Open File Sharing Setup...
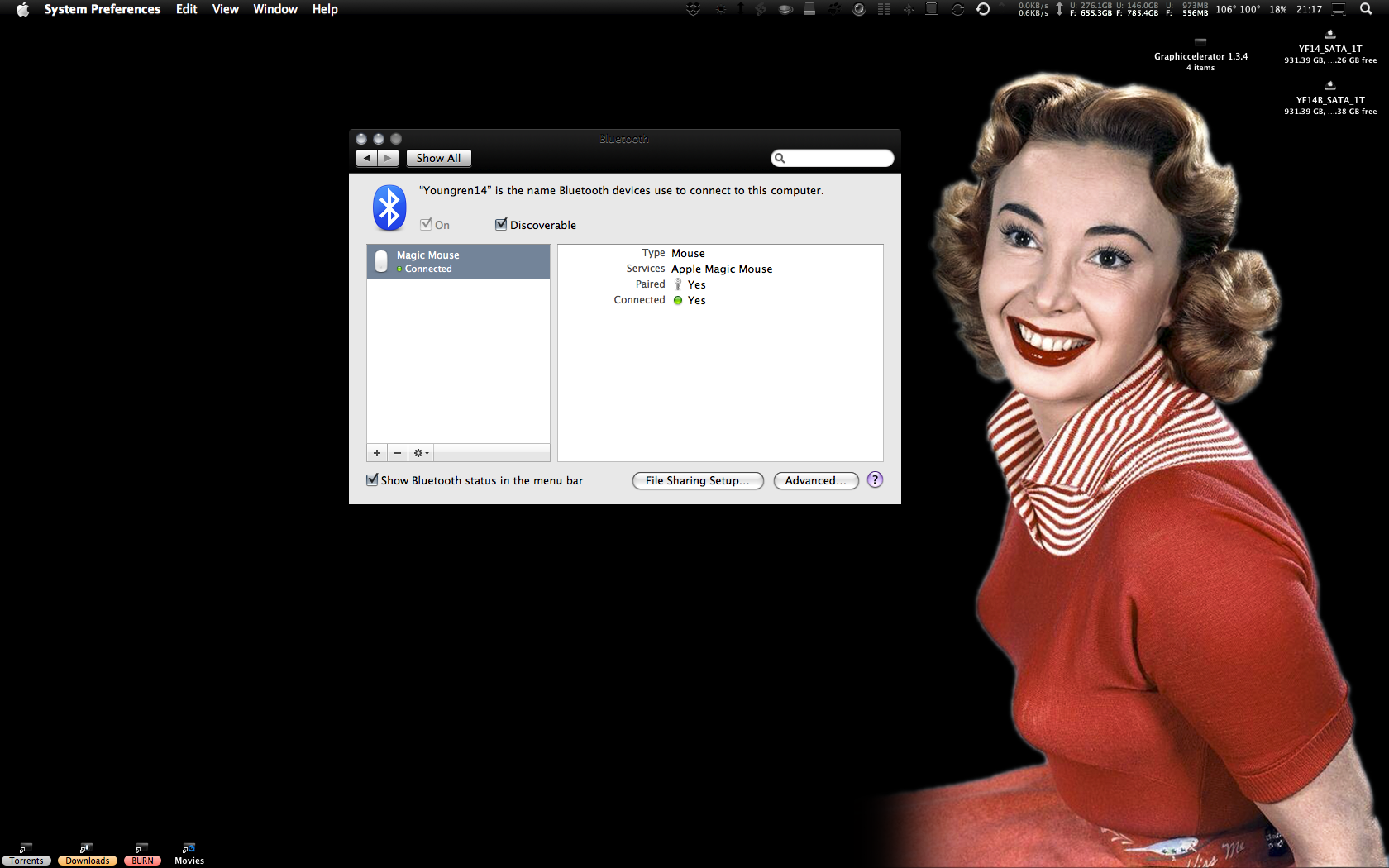Viewport: 1389px width, 868px height. [x=698, y=480]
